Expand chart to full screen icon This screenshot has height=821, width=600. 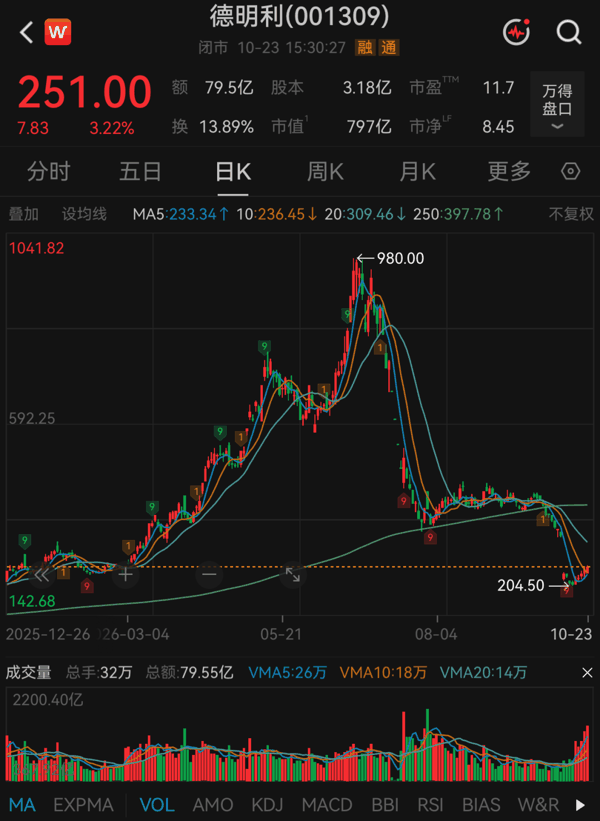click(x=293, y=575)
